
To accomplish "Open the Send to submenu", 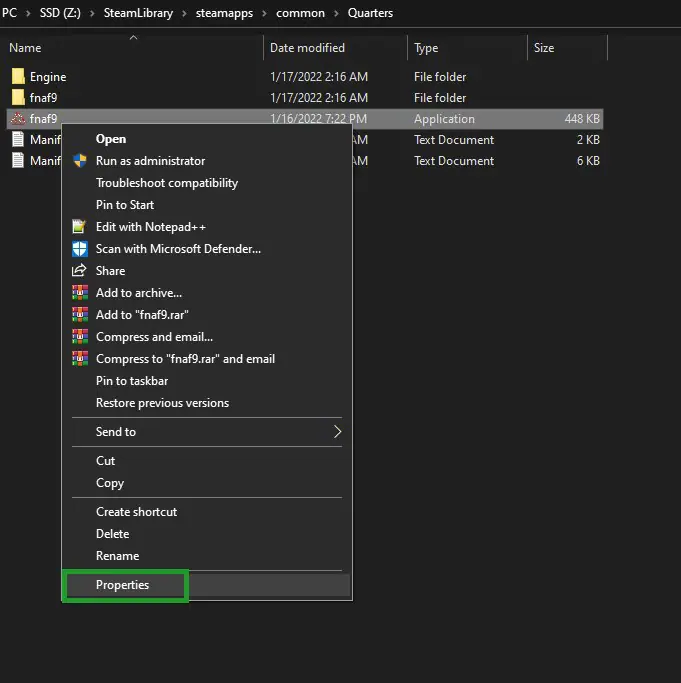I will 207,432.
